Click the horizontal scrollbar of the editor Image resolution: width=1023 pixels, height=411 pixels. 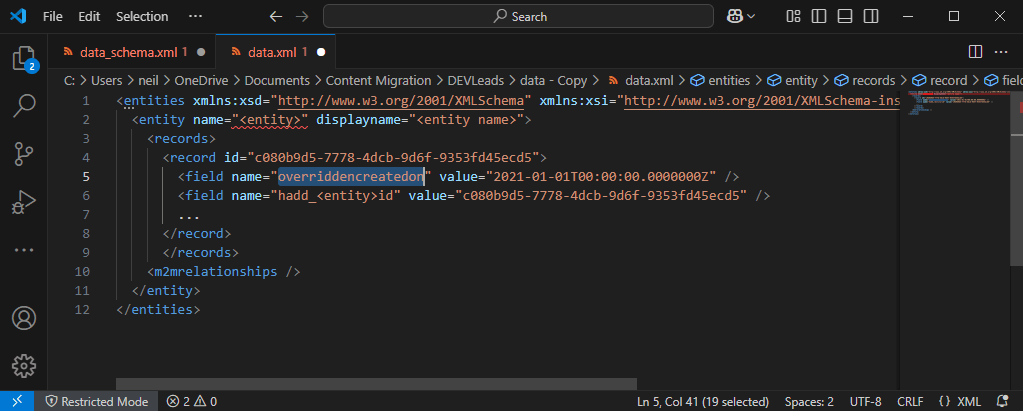tap(376, 383)
